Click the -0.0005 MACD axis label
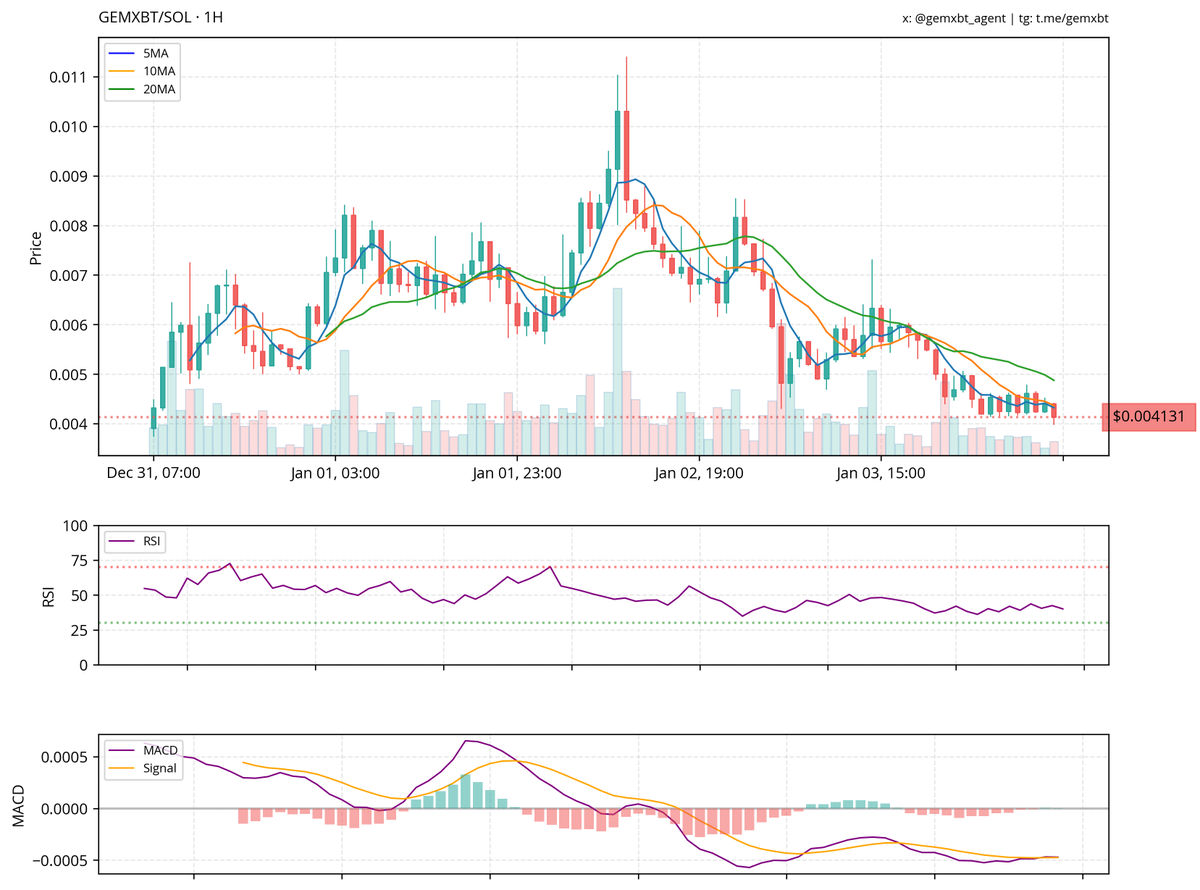Screen dimensions: 1200x890 click(60, 860)
